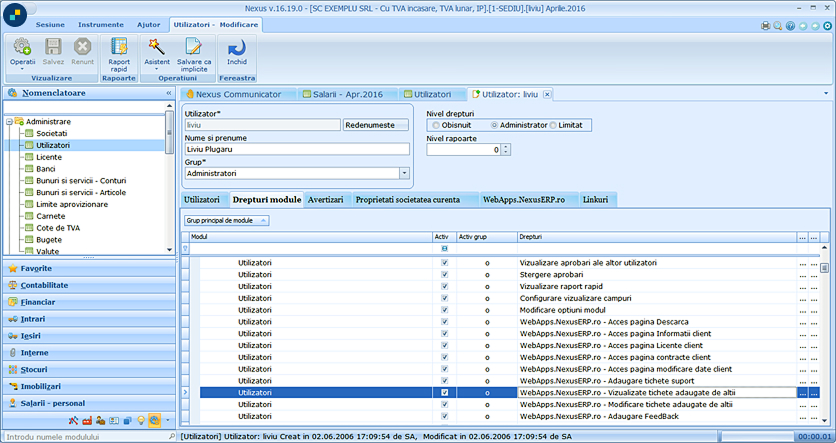Open the Grup dropdown showing Administratori
The width and height of the screenshot is (836, 443).
point(404,173)
